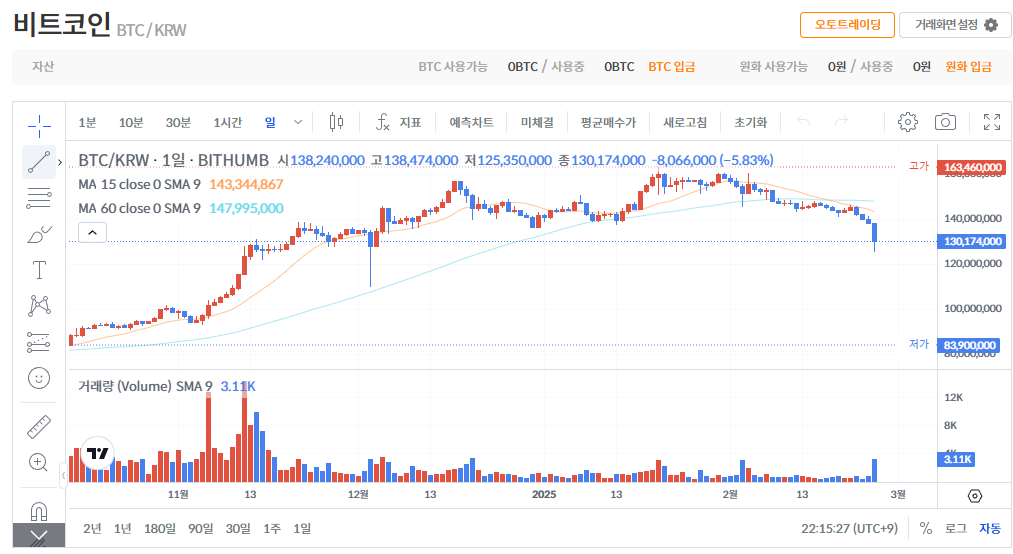Click 초기화 to reset the chart
The width and height of the screenshot is (1013, 554).
click(x=751, y=122)
